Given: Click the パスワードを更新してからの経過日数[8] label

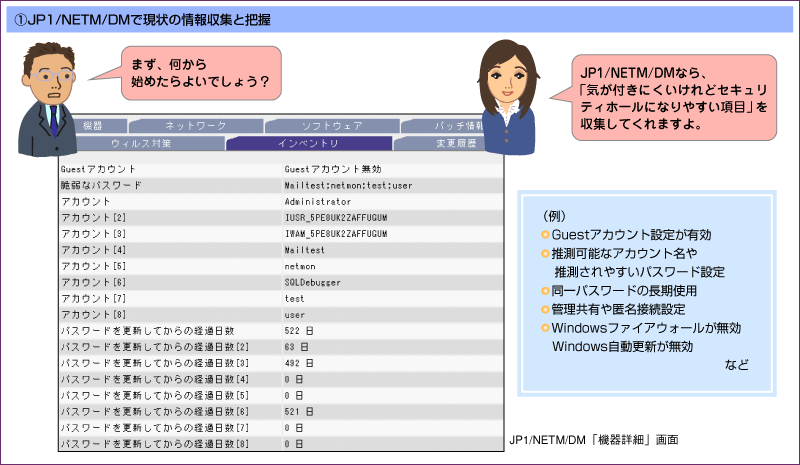Looking at the screenshot, I should tap(155, 444).
